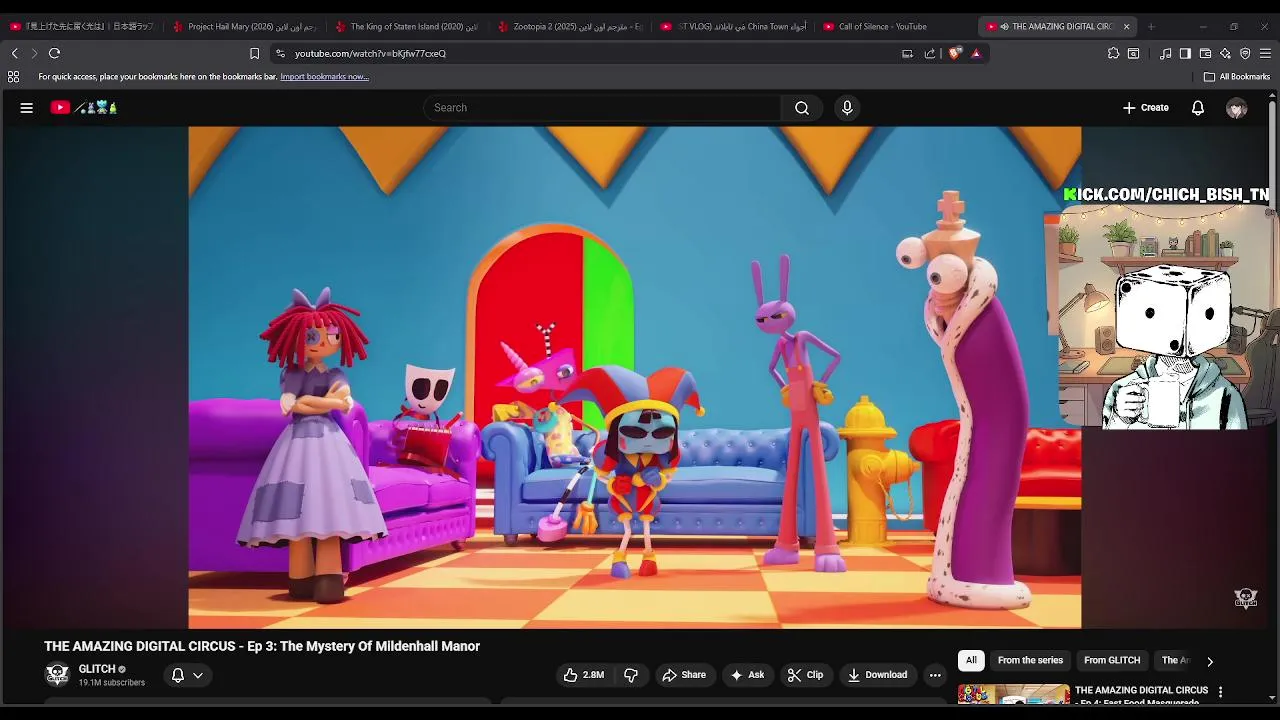
Task: Click the Download button
Action: [877, 675]
